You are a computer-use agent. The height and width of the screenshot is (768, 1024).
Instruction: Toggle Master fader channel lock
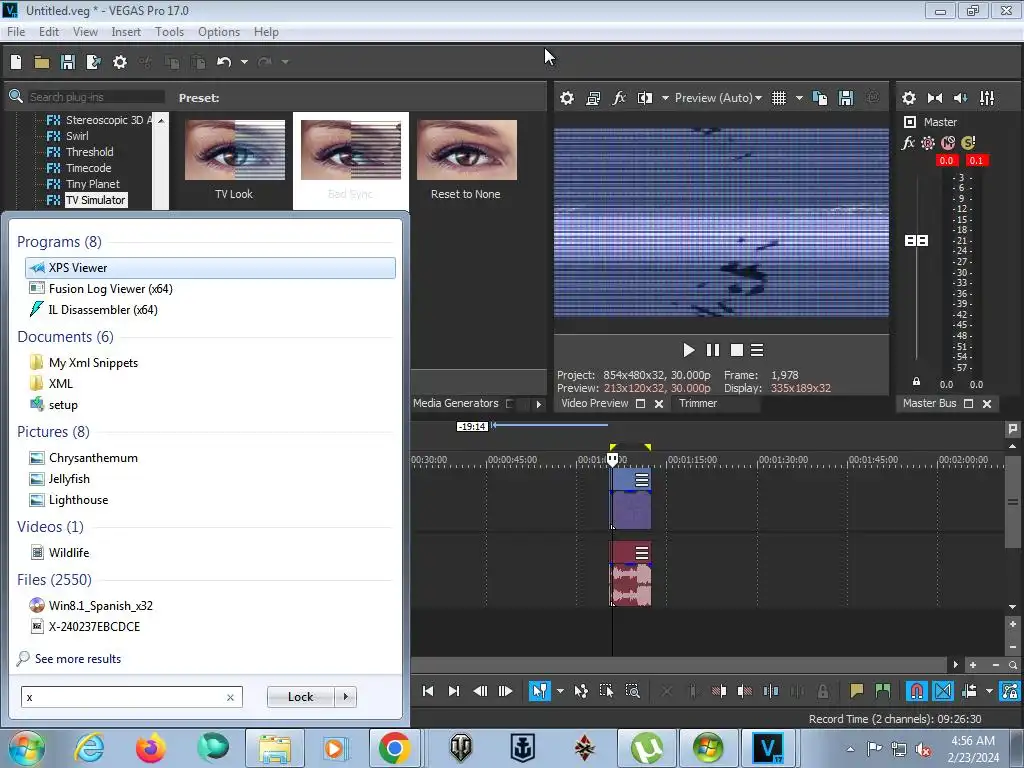tap(916, 381)
